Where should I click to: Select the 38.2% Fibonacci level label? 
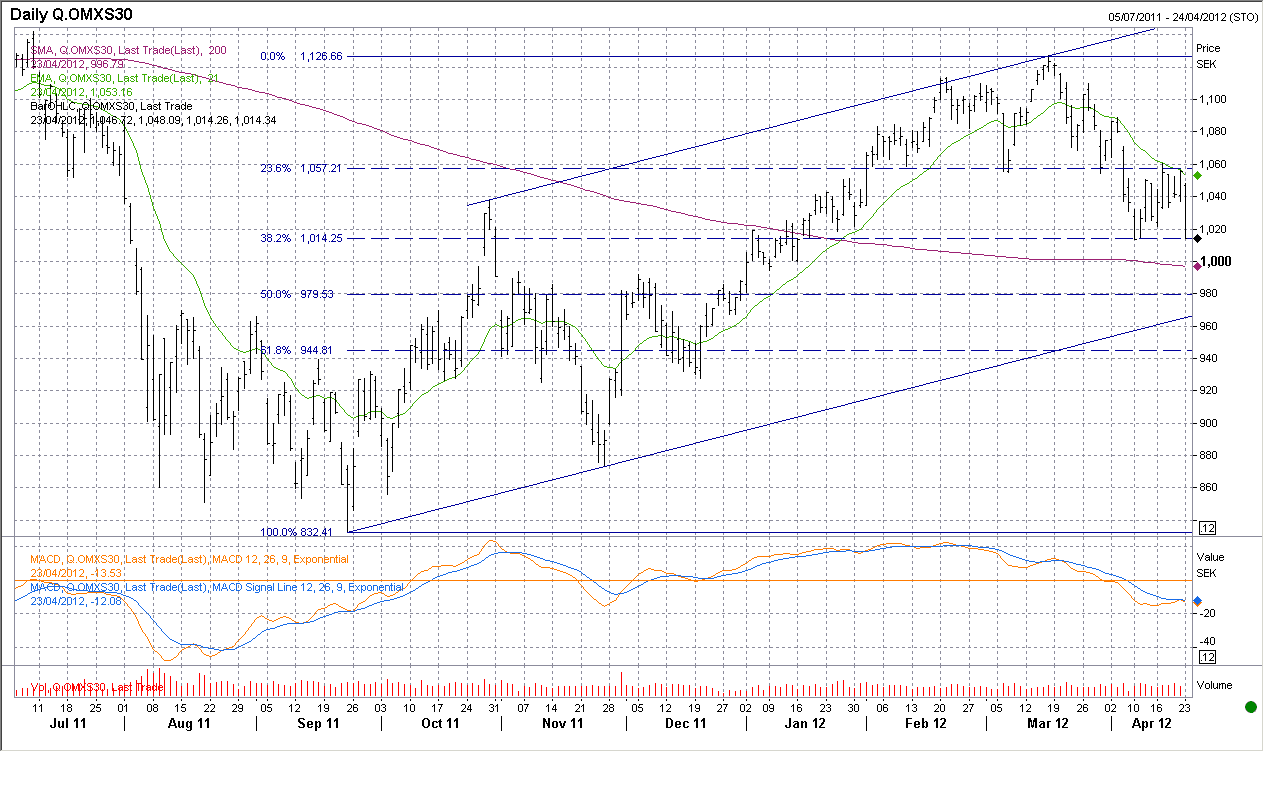(275, 239)
